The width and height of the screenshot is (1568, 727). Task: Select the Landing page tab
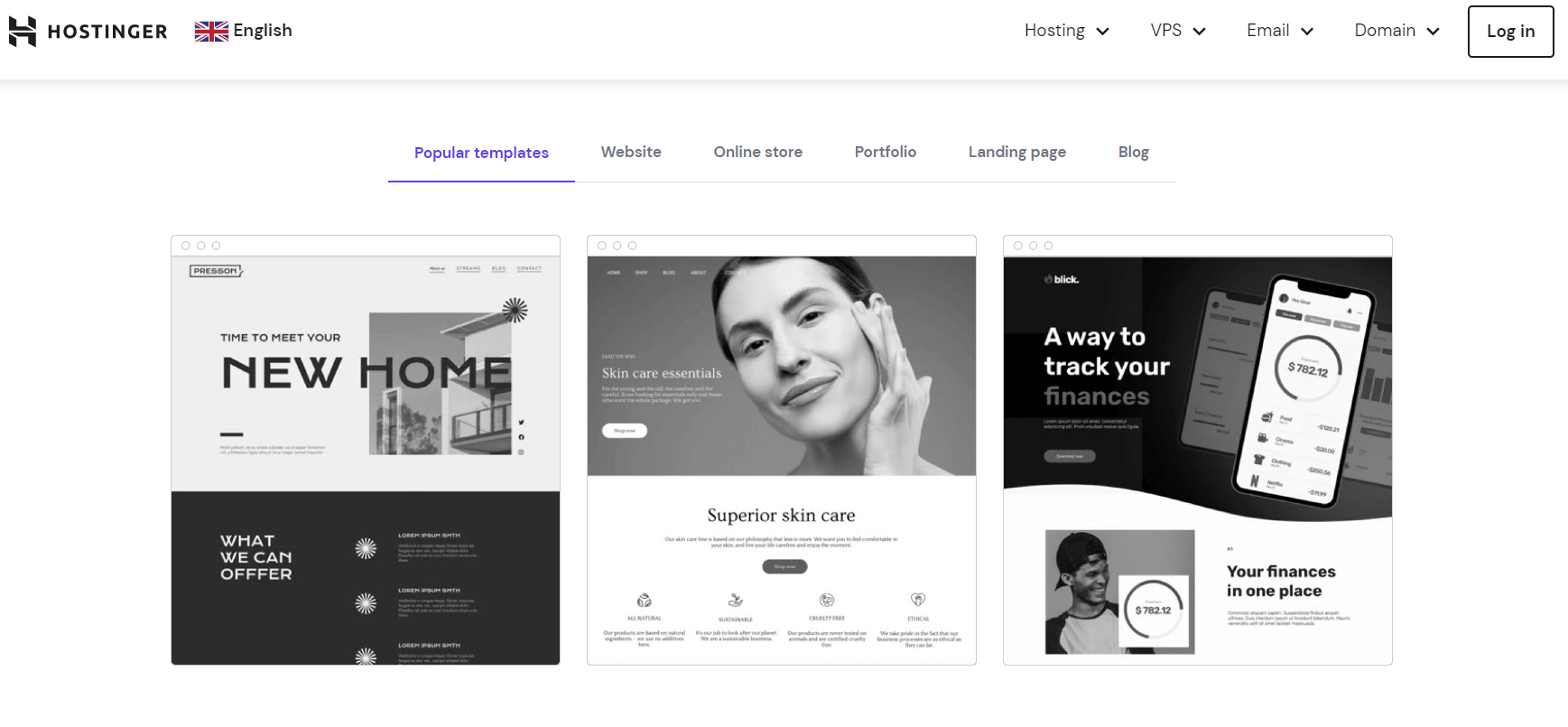click(1016, 152)
